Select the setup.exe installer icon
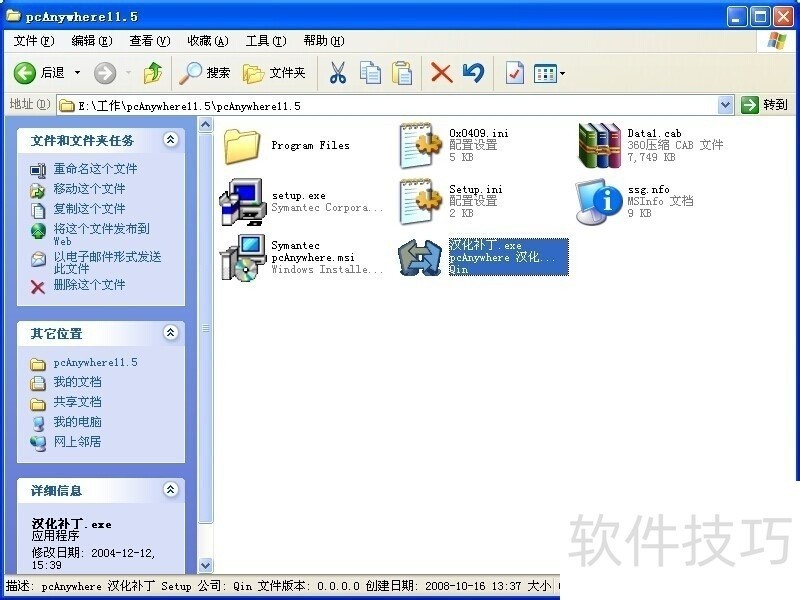This screenshot has height=600, width=800. tap(243, 202)
